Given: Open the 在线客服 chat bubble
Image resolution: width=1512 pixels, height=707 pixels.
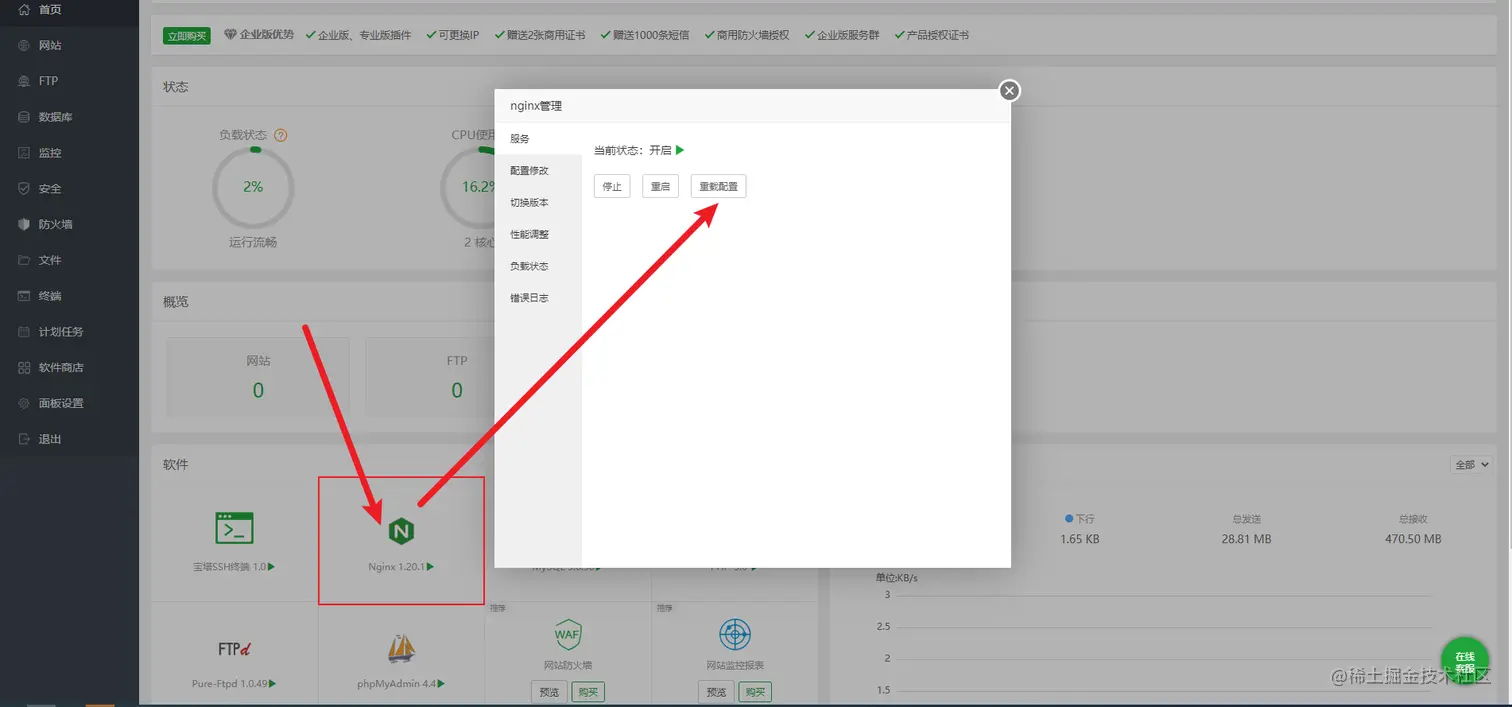Looking at the screenshot, I should (1465, 662).
